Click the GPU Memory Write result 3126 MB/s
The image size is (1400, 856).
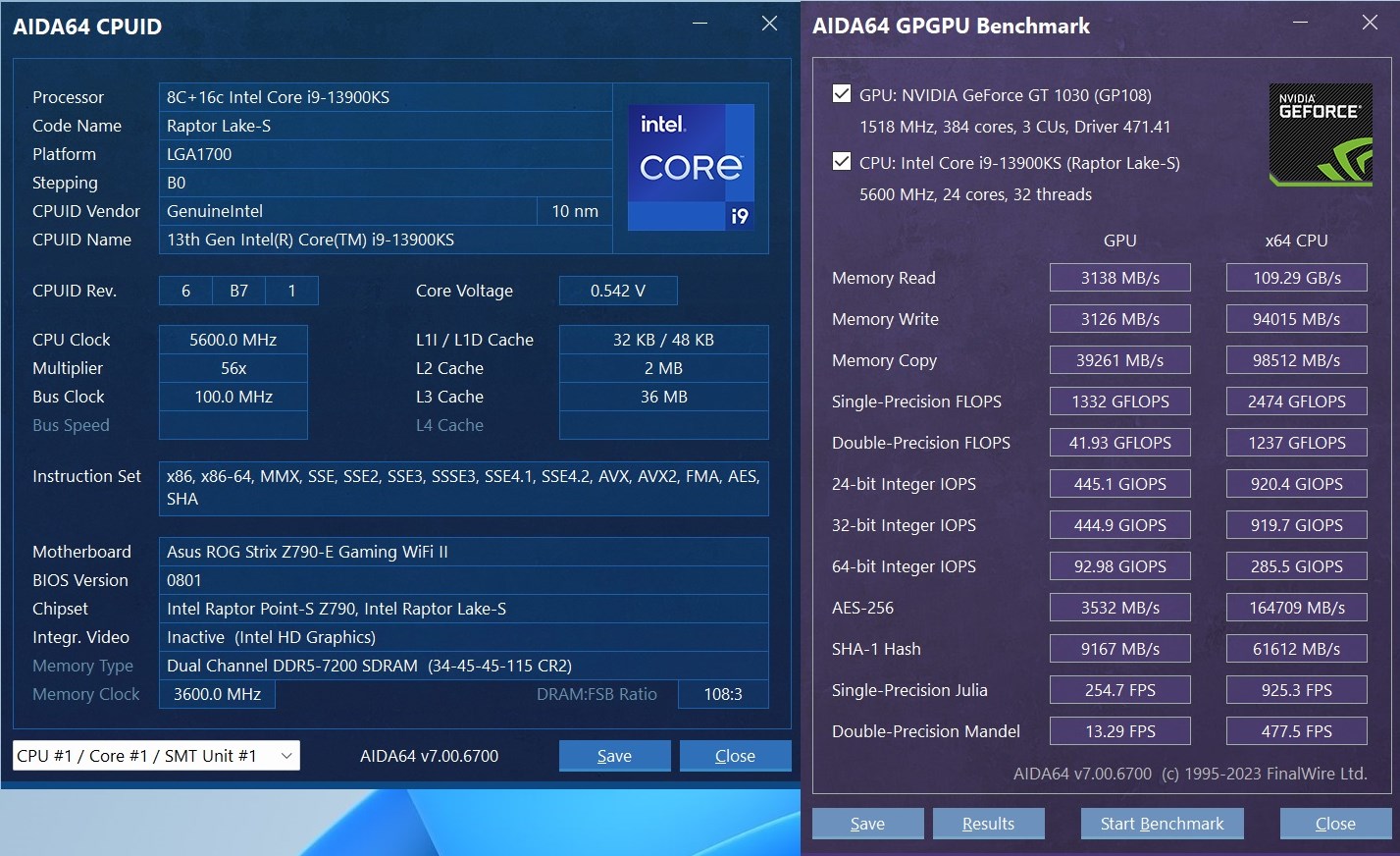point(1120,319)
